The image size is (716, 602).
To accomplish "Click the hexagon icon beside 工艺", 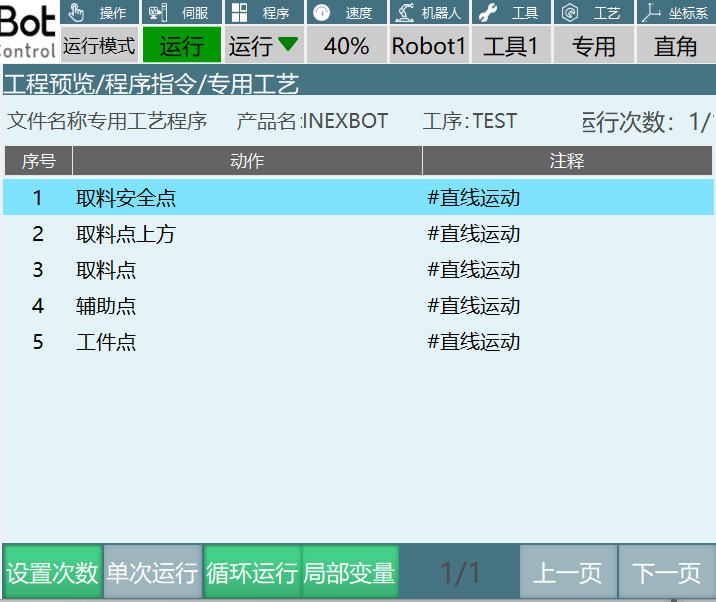I will tap(570, 13).
